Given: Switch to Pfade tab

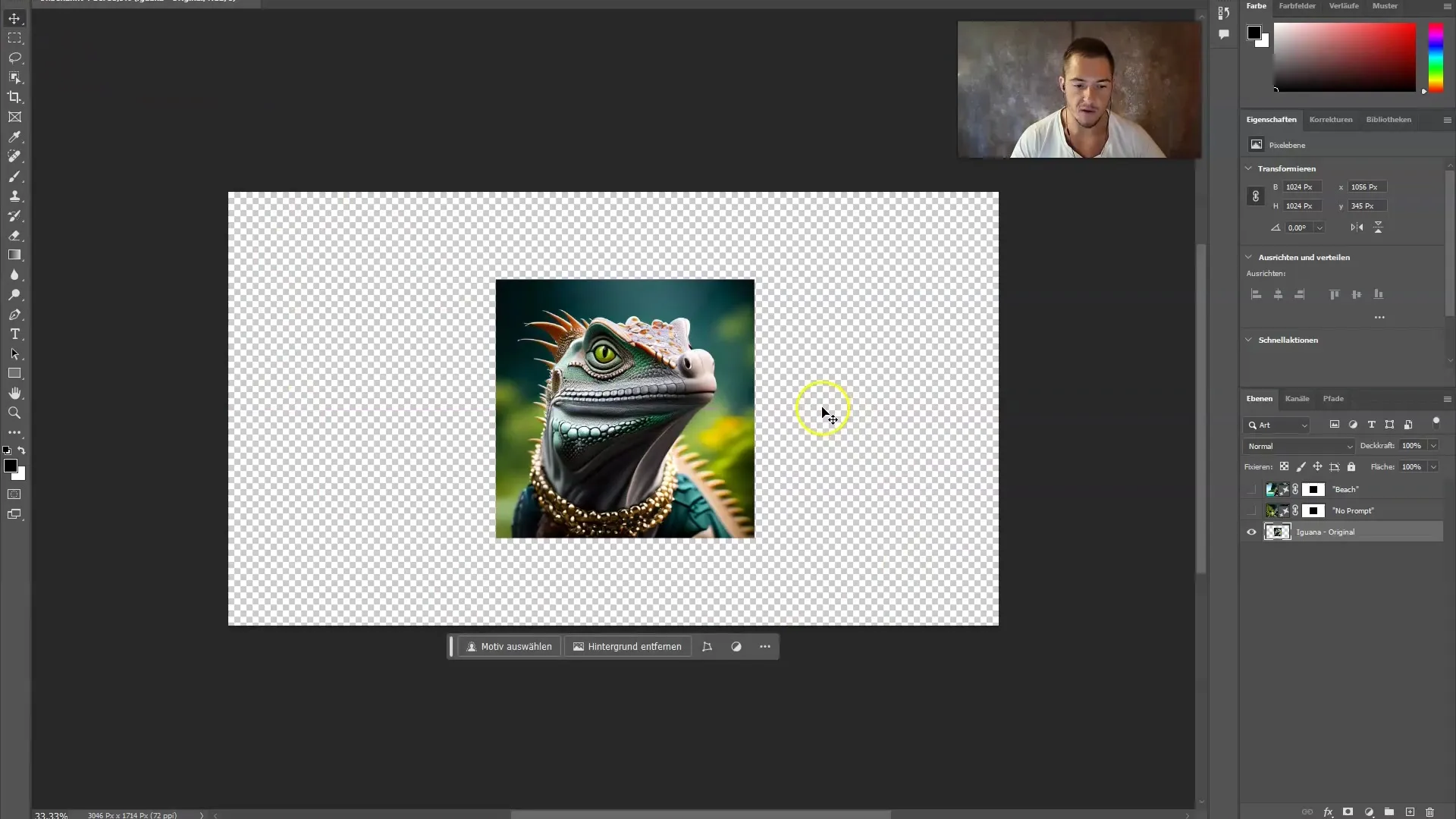Looking at the screenshot, I should [x=1333, y=399].
